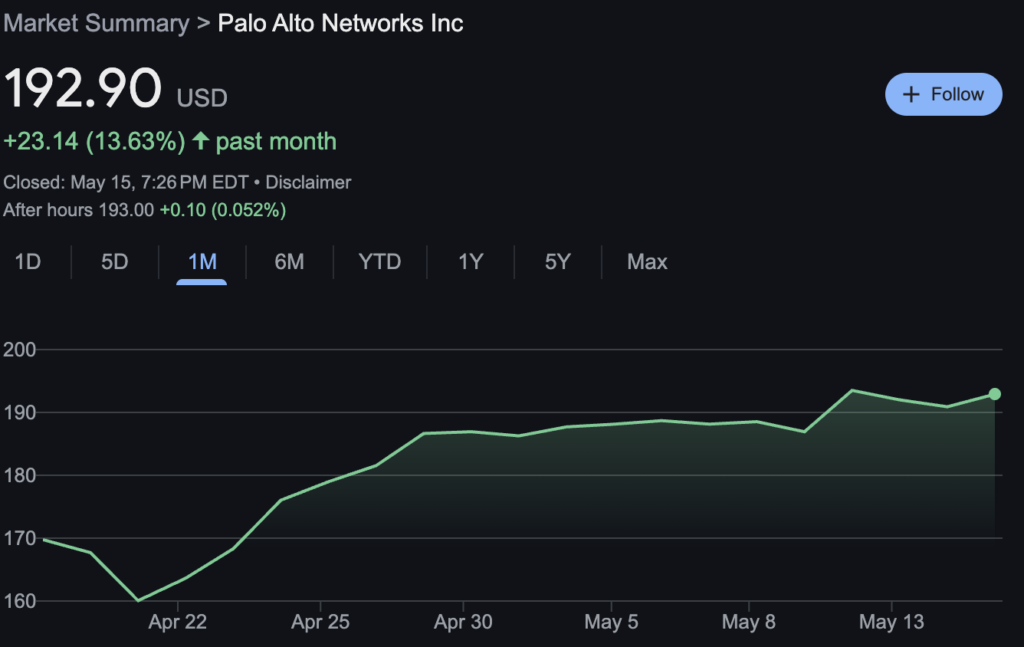Image resolution: width=1024 pixels, height=647 pixels.
Task: Open the Disclaimer link
Action: click(308, 182)
